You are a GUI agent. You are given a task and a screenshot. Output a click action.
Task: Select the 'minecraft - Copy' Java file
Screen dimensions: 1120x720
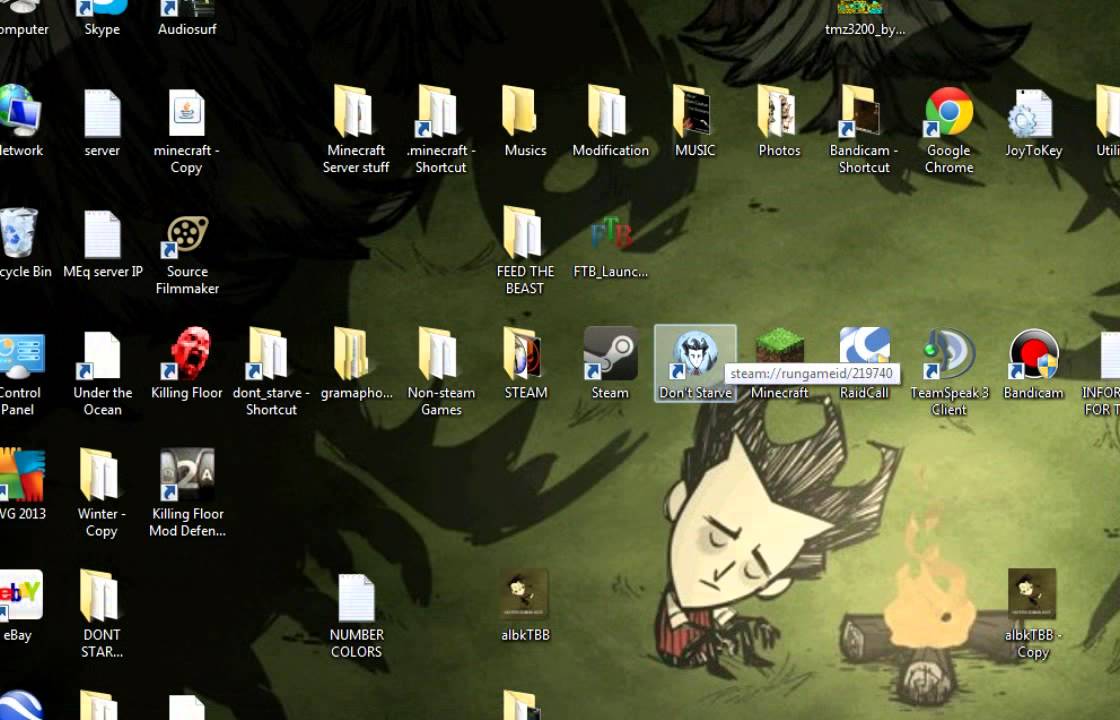point(186,131)
